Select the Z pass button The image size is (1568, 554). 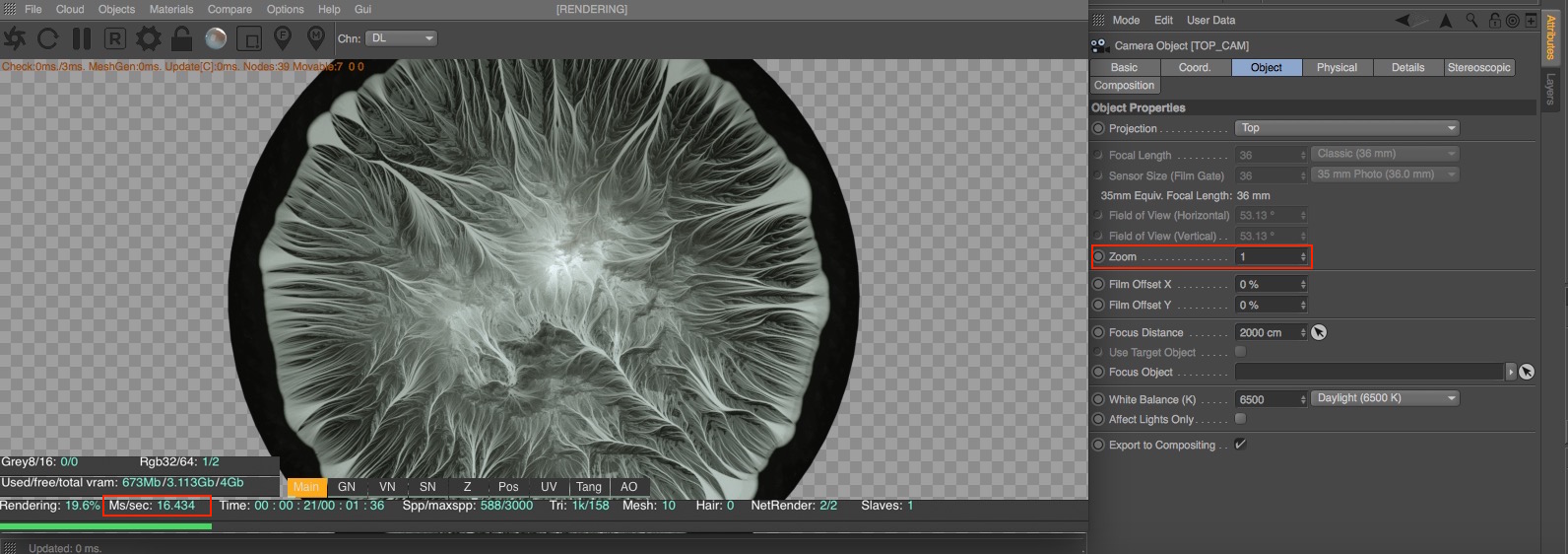[x=467, y=487]
